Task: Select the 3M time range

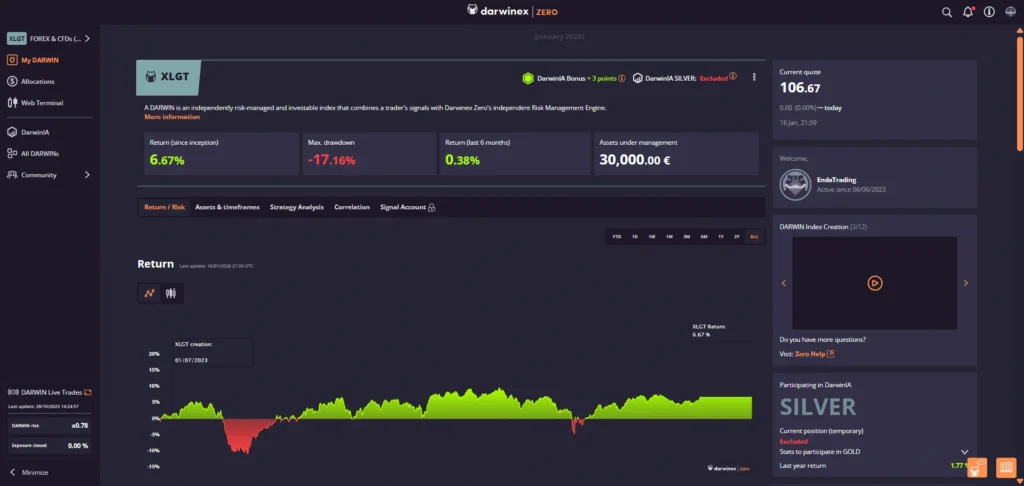Action: 686,236
